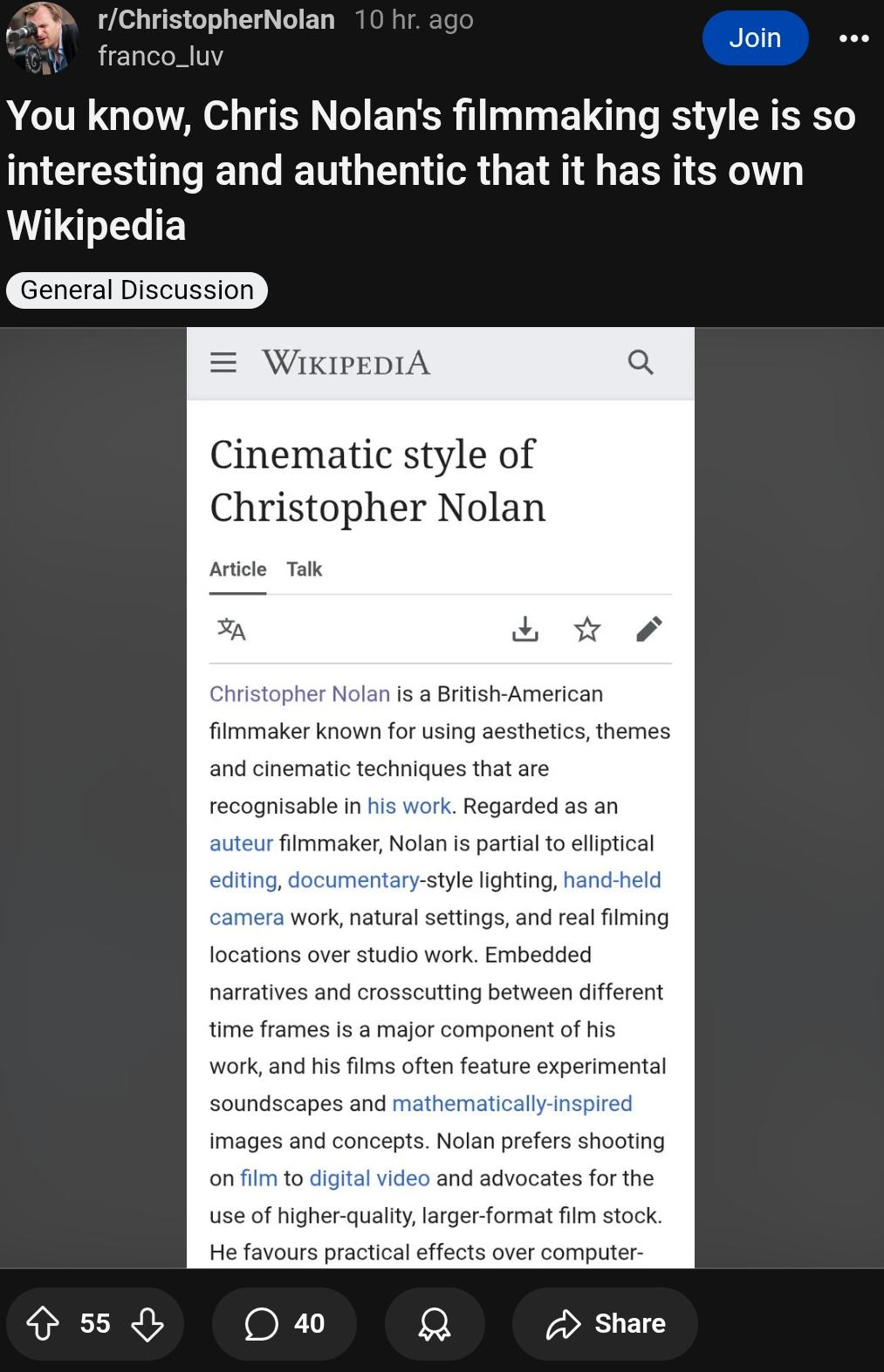Tap the post title text
This screenshot has width=884, height=1372.
[431, 171]
